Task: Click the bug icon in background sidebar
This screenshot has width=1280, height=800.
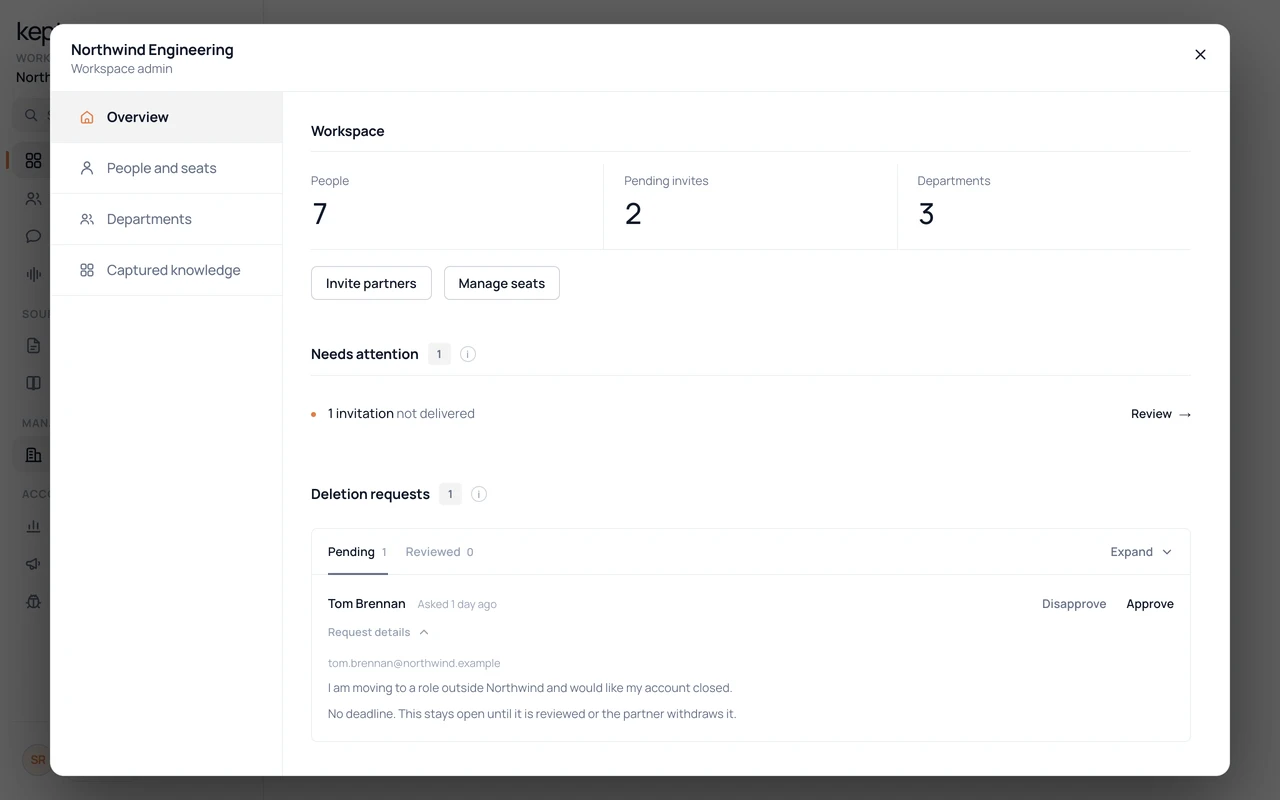Action: pyautogui.click(x=33, y=602)
